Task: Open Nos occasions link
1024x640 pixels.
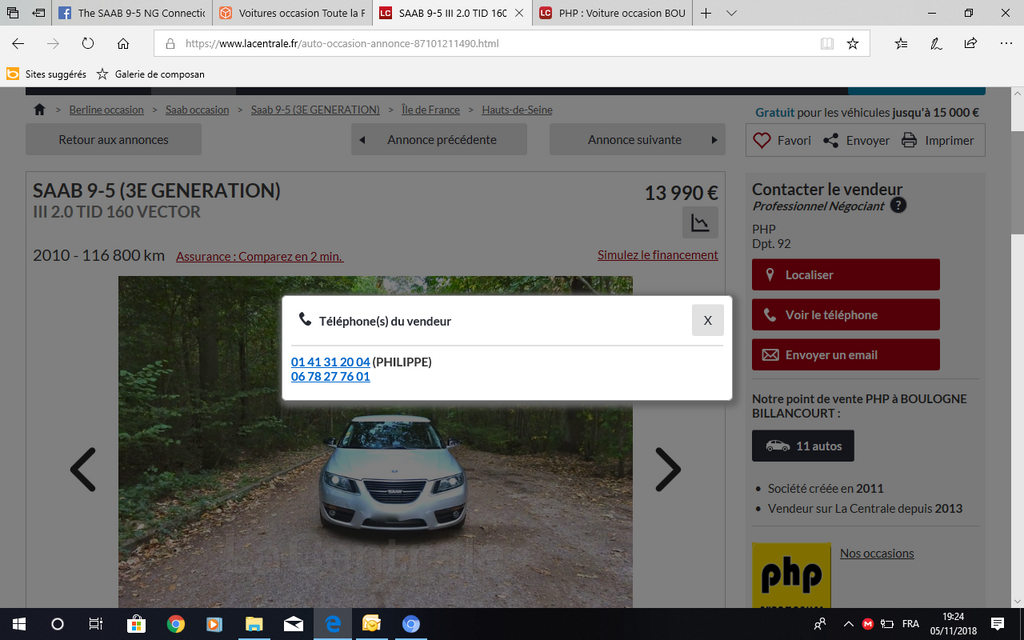Action: pyautogui.click(x=877, y=553)
